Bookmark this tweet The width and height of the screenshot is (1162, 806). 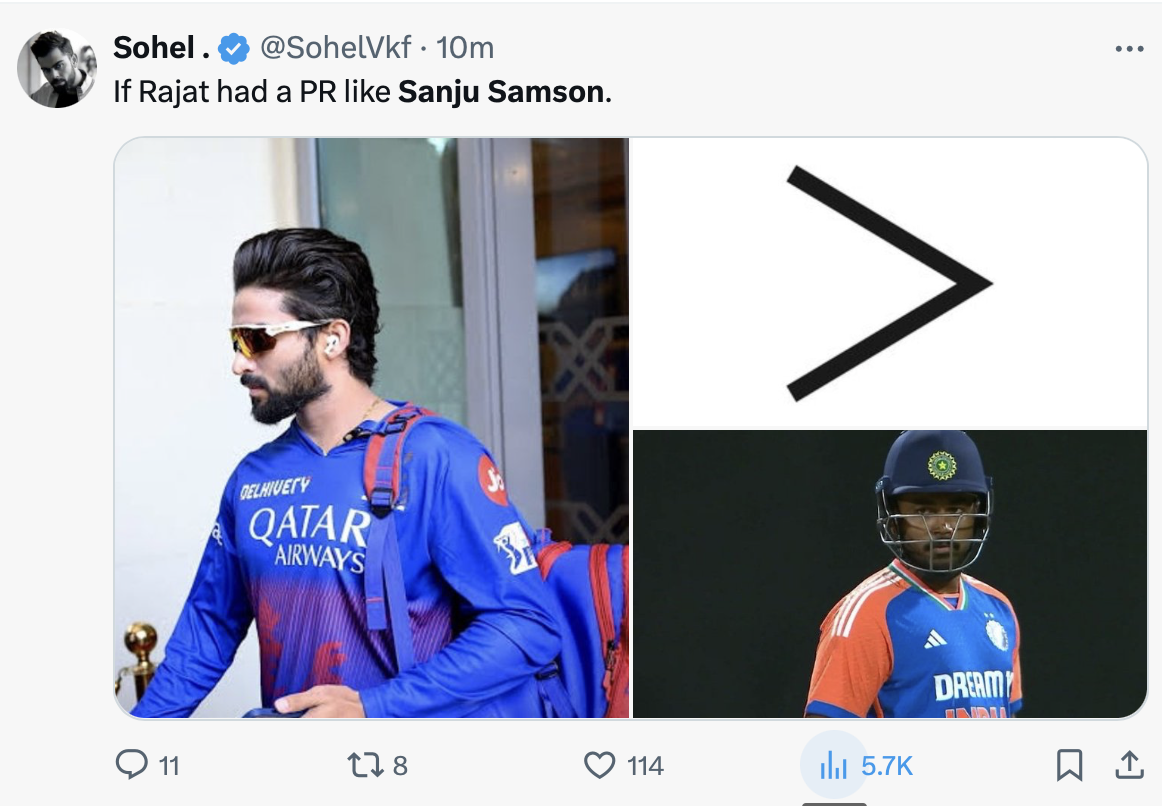pyautogui.click(x=1069, y=766)
